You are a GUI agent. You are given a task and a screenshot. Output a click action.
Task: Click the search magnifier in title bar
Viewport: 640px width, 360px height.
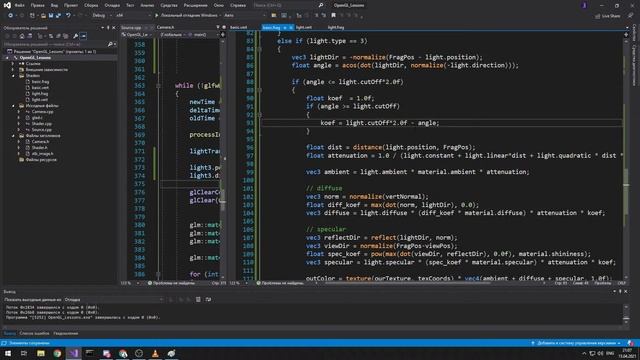(321, 5)
